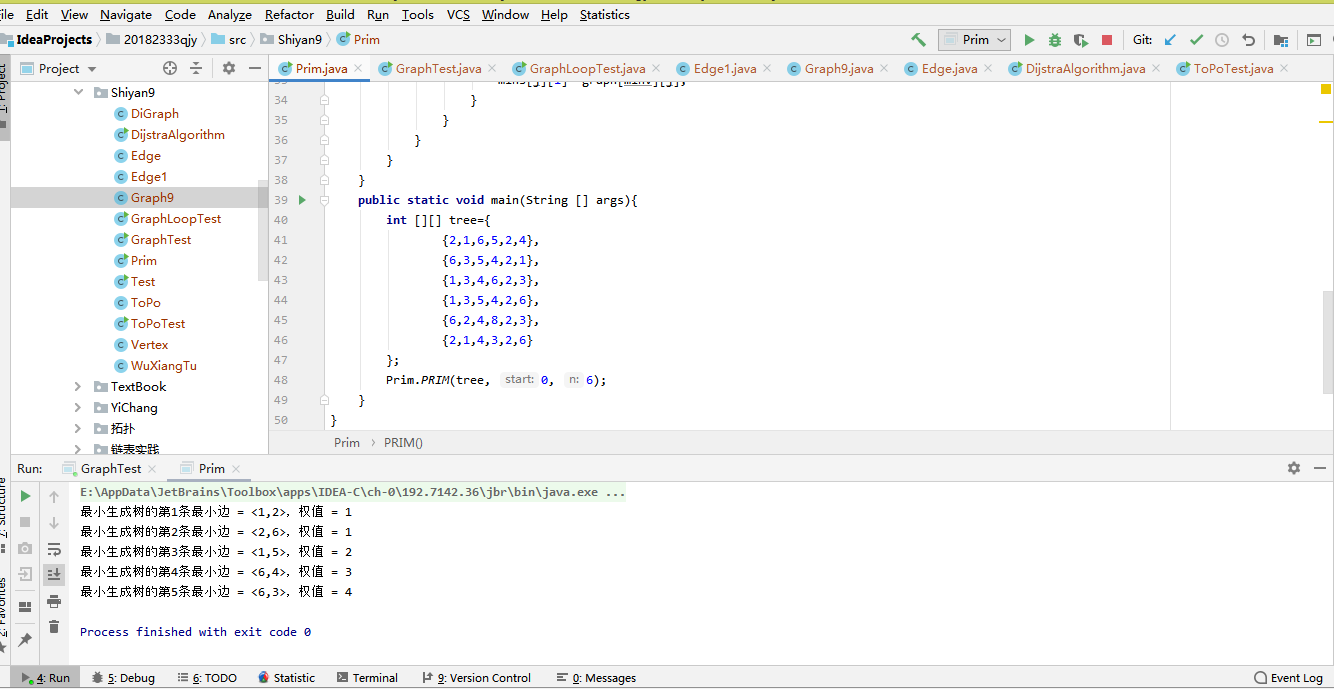The width and height of the screenshot is (1334, 689).
Task: Click the Git update project blue arrow
Action: [x=1170, y=40]
